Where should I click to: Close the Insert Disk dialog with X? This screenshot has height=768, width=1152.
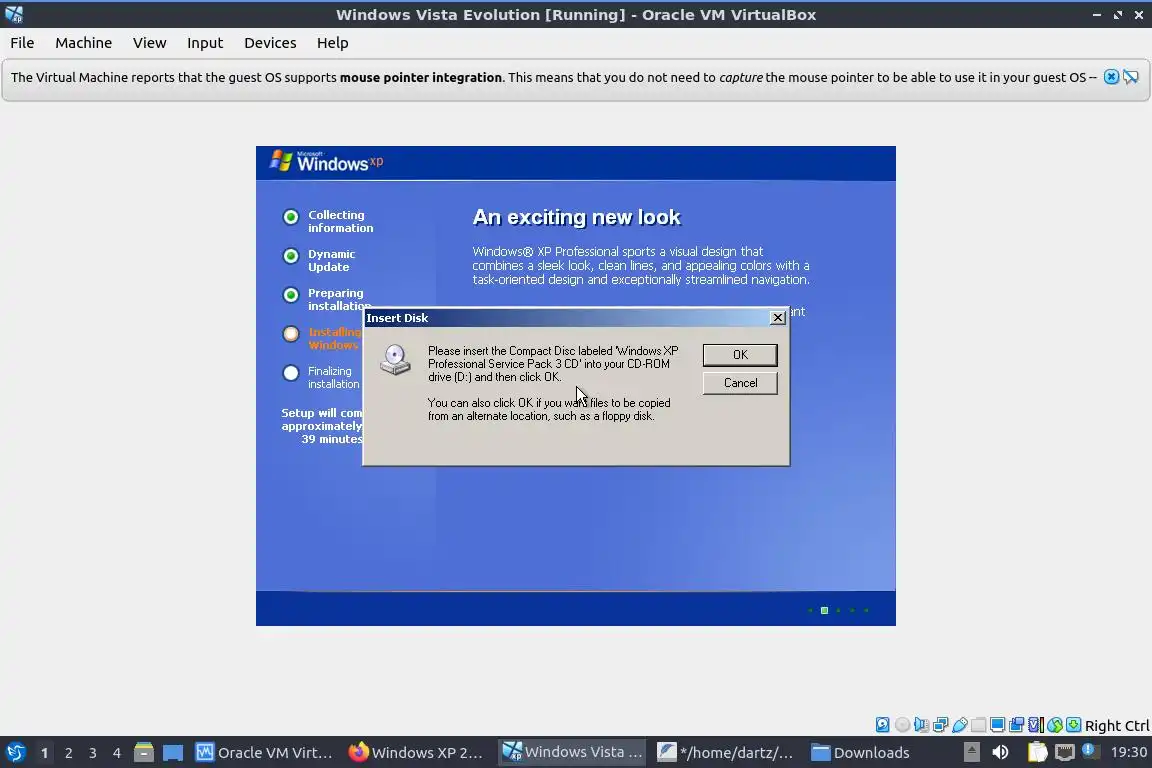(777, 317)
